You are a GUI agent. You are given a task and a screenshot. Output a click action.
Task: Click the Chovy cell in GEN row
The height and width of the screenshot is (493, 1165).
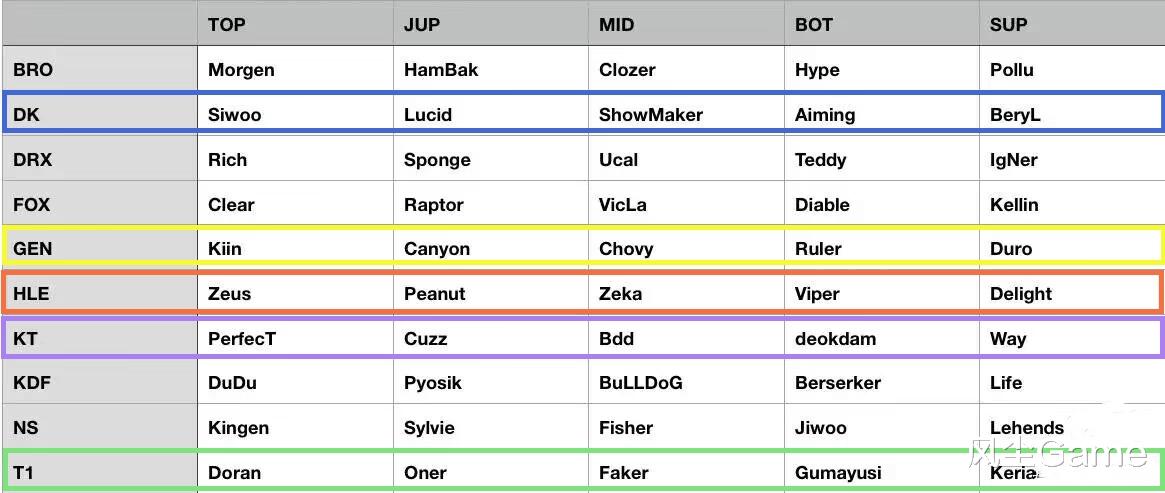click(x=686, y=249)
